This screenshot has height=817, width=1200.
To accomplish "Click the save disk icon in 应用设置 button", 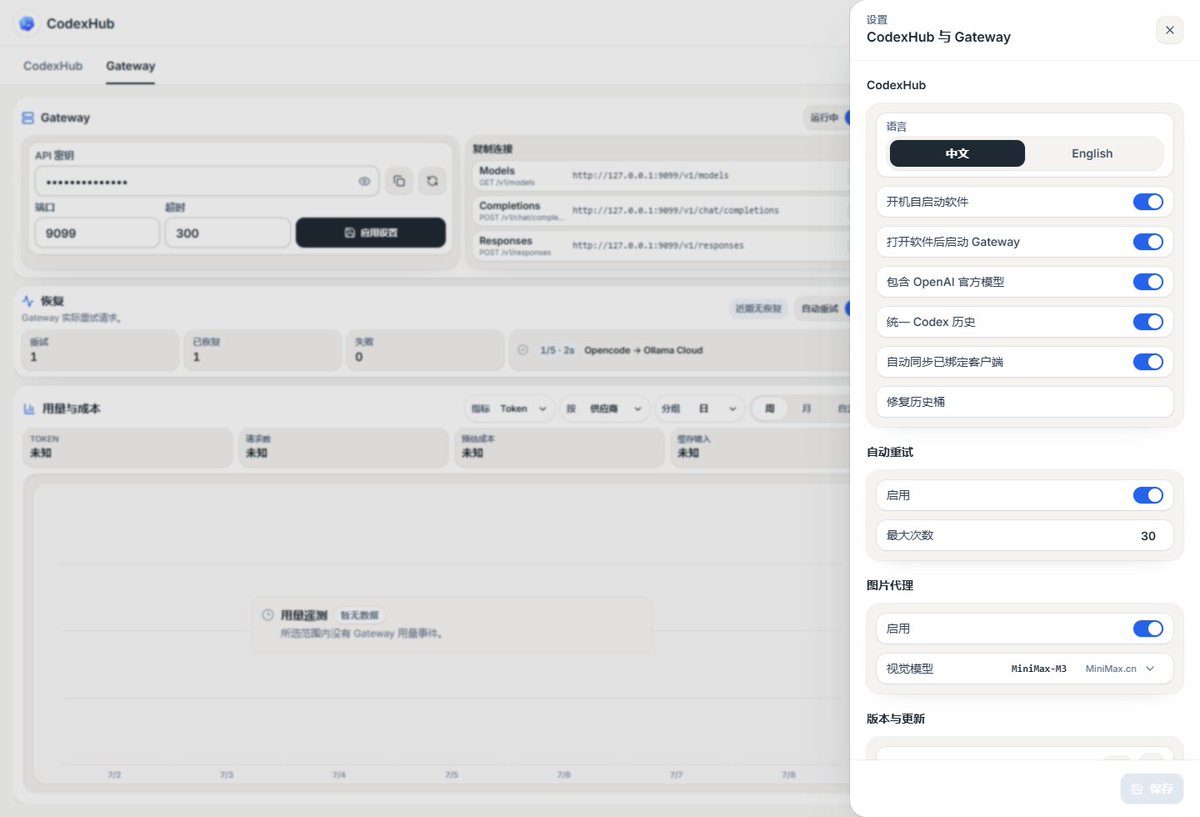I will (350, 233).
